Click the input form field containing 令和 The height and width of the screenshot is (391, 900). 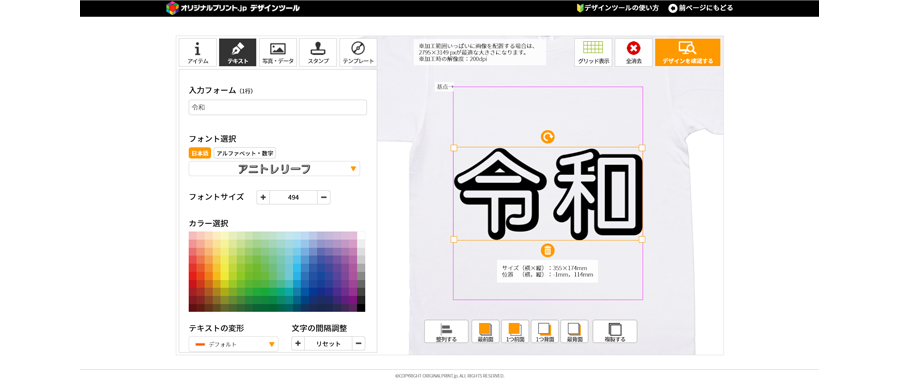coord(278,107)
